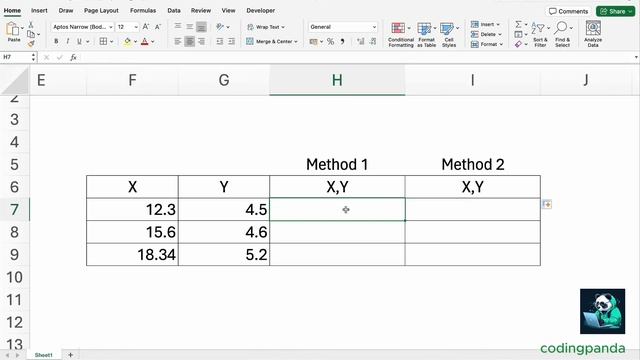This screenshot has height=360, width=640.
Task: Apply cell borders icon
Action: 103,41
